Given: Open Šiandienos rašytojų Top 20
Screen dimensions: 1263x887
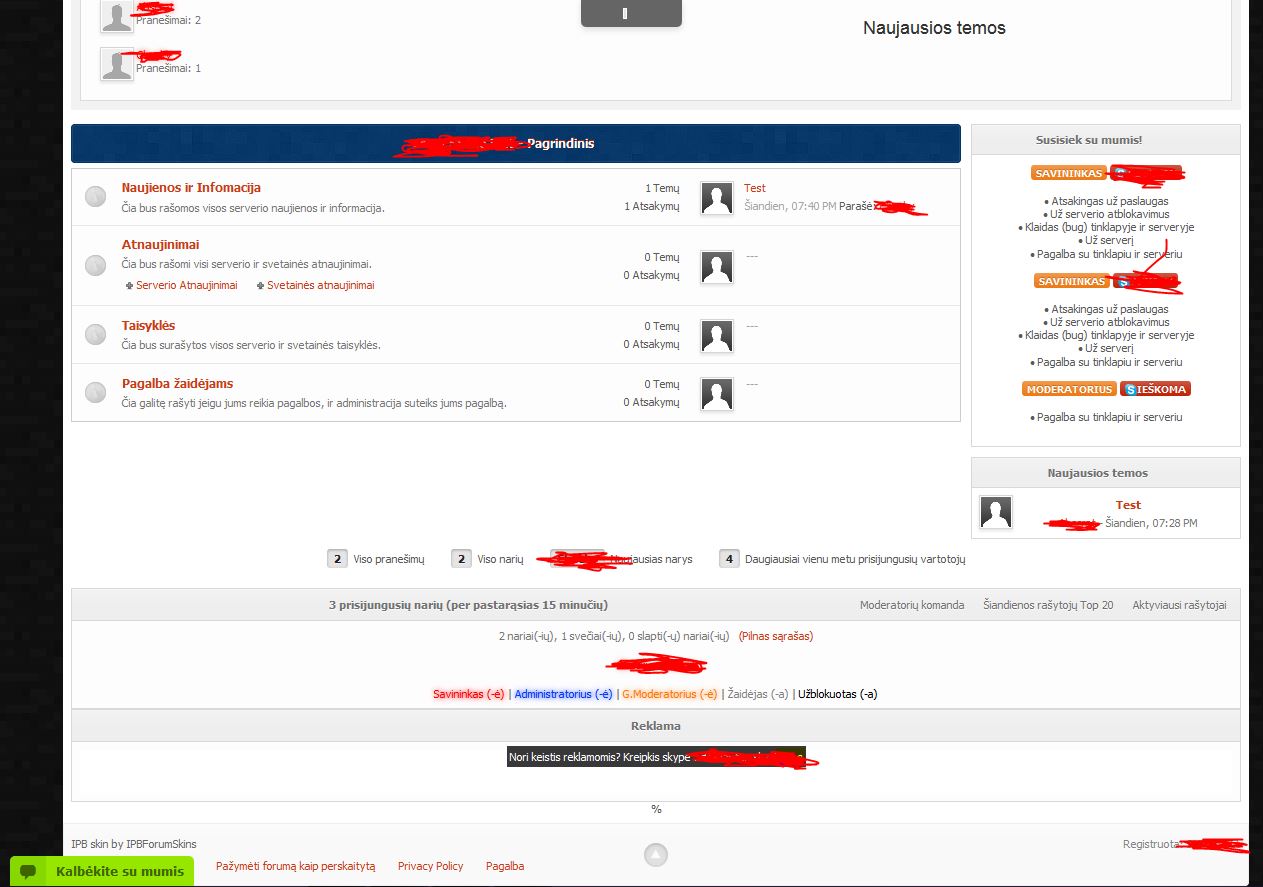Looking at the screenshot, I should coord(1048,605).
